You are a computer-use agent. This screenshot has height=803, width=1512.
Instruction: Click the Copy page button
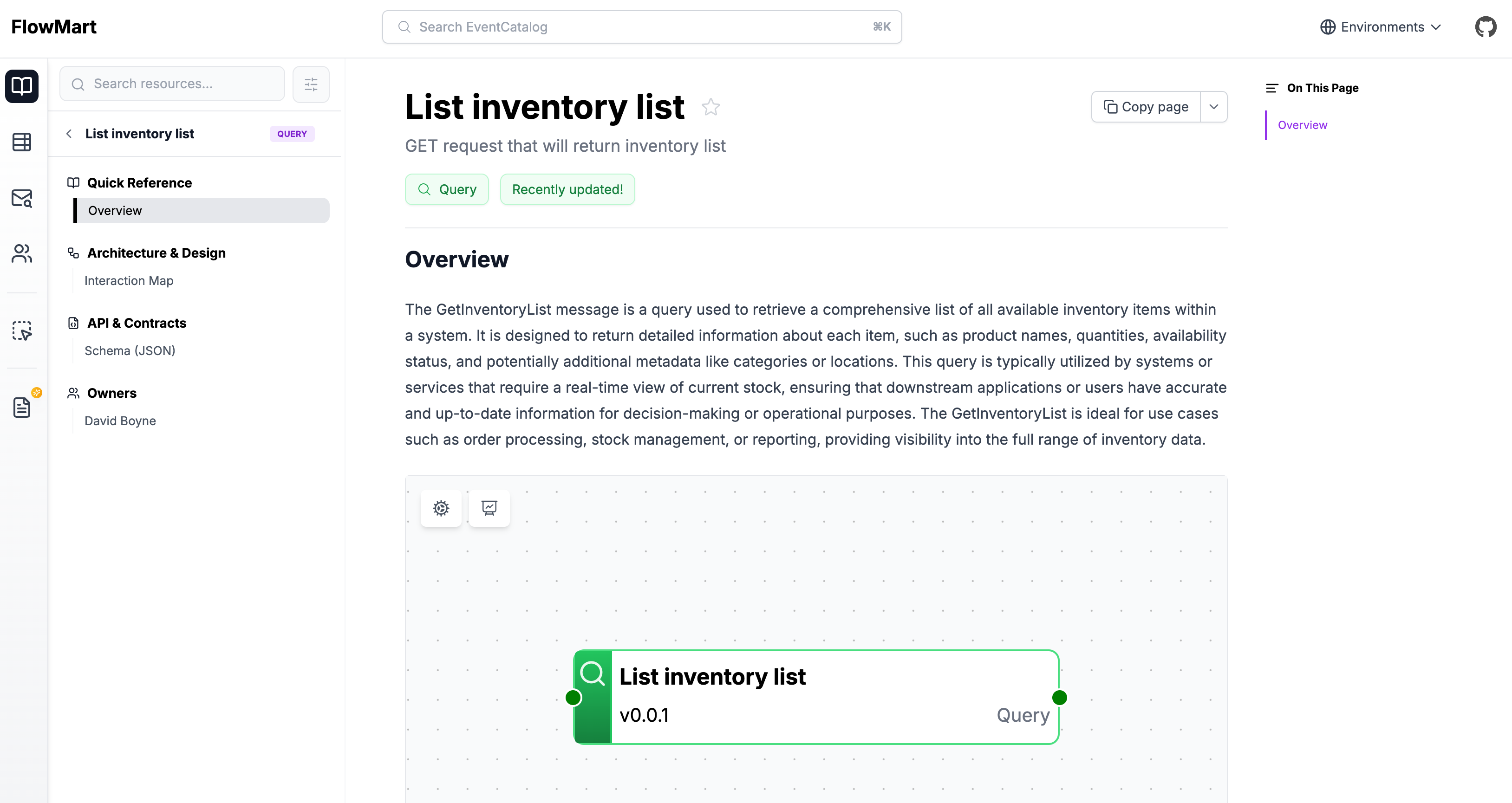(1146, 107)
